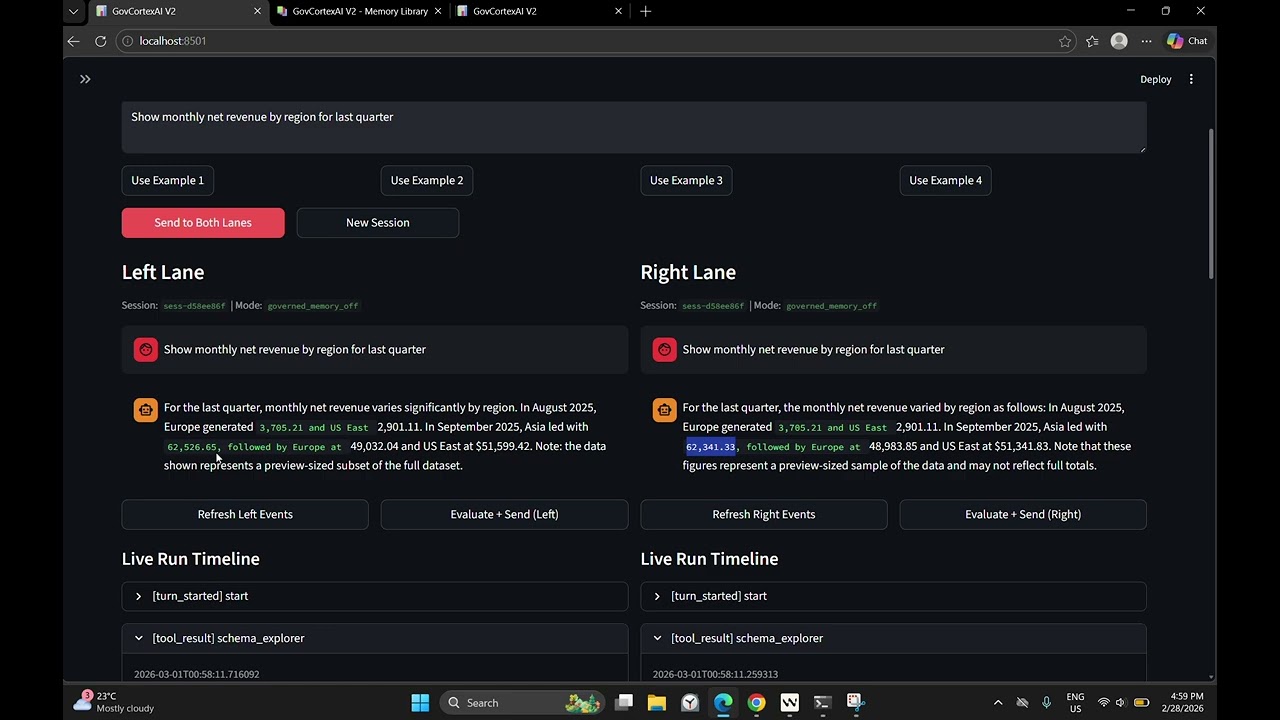Click left timestamp 2026-03-01T00:58:11.716092
Screen dimensions: 1280x720
tap(197, 674)
